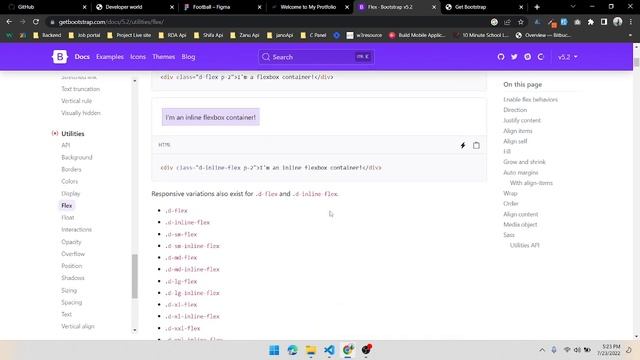Open the w3resource bookmark
The width and height of the screenshot is (640, 360).
point(364,35)
